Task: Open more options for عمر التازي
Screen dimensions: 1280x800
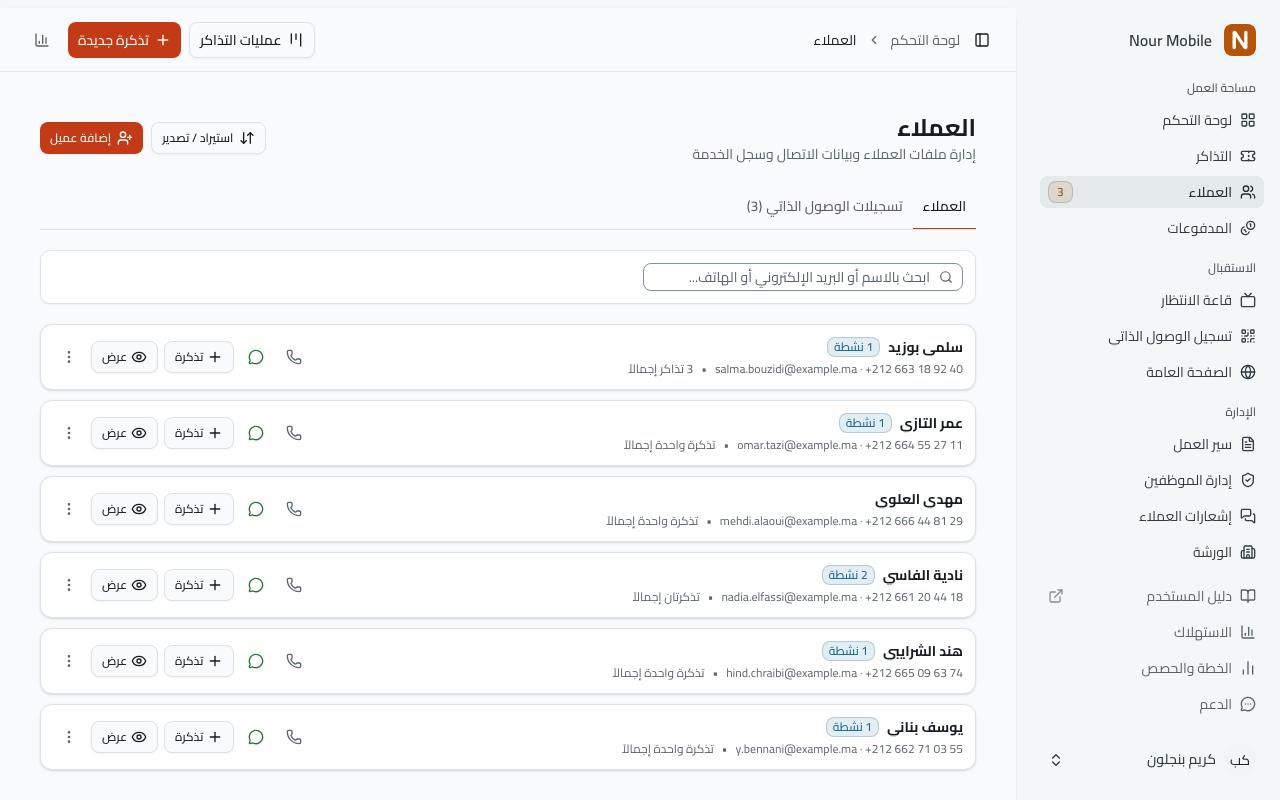Action: pyautogui.click(x=69, y=433)
